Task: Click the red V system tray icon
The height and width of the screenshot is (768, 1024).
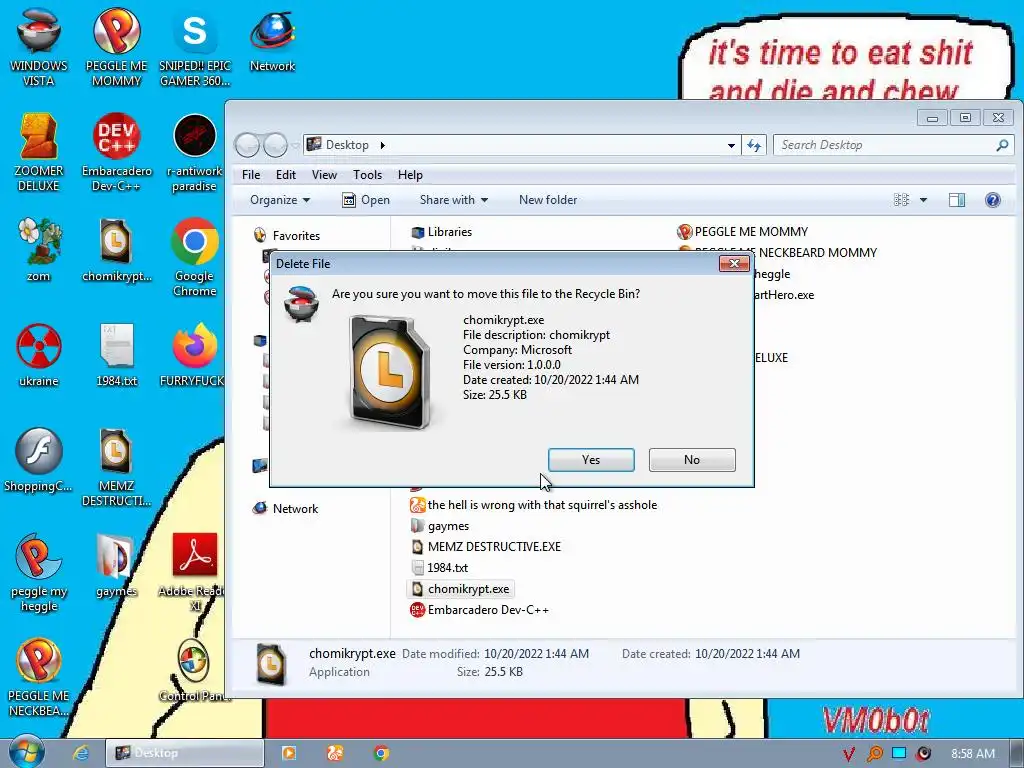Action: coord(848,754)
